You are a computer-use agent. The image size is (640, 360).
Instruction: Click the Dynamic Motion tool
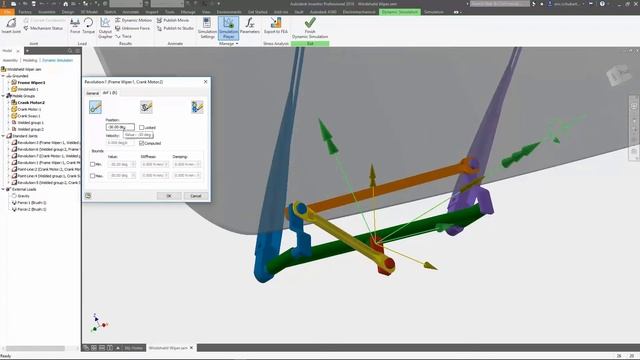click(x=133, y=20)
